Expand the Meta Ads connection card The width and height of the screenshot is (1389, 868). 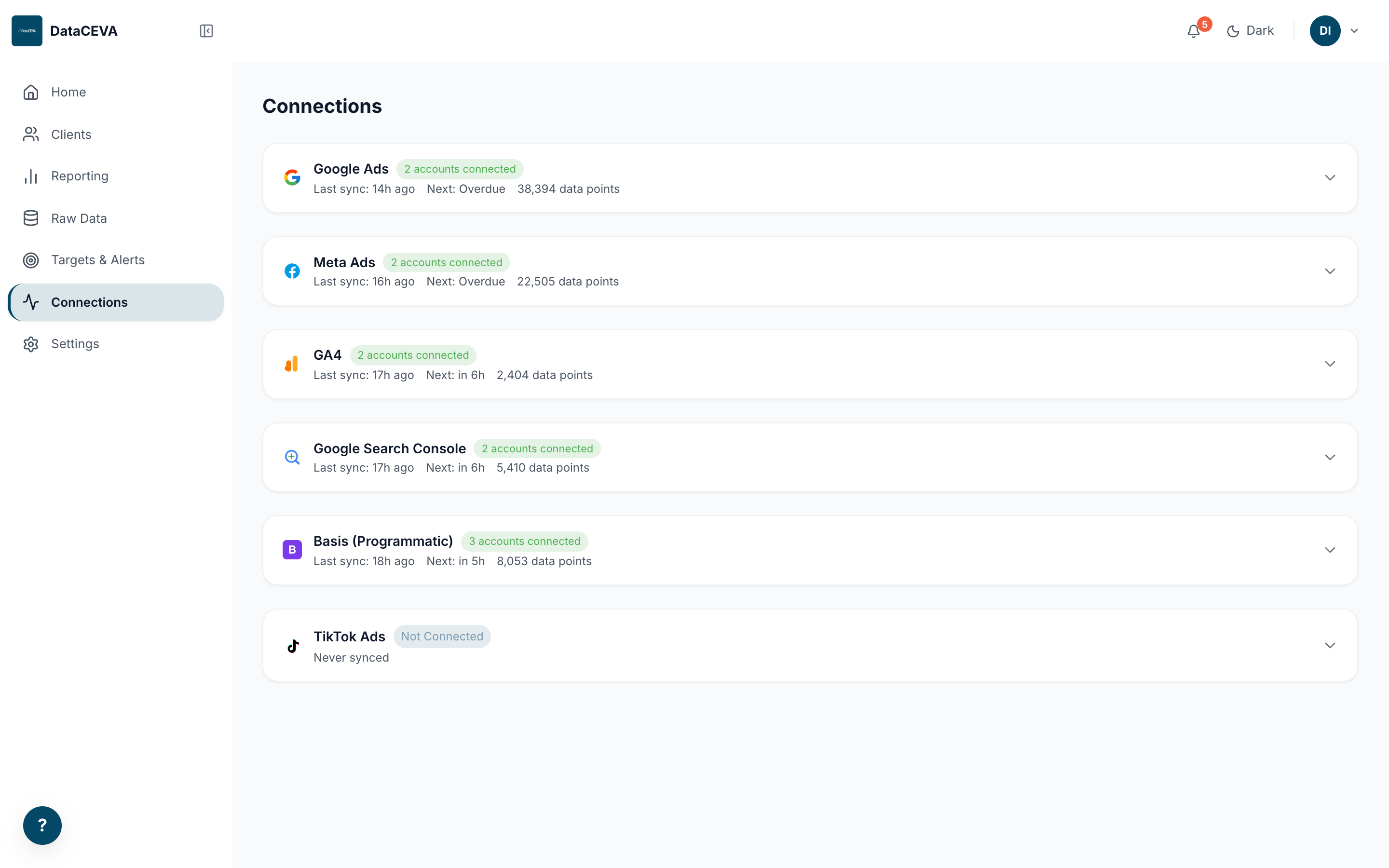[x=1330, y=271]
